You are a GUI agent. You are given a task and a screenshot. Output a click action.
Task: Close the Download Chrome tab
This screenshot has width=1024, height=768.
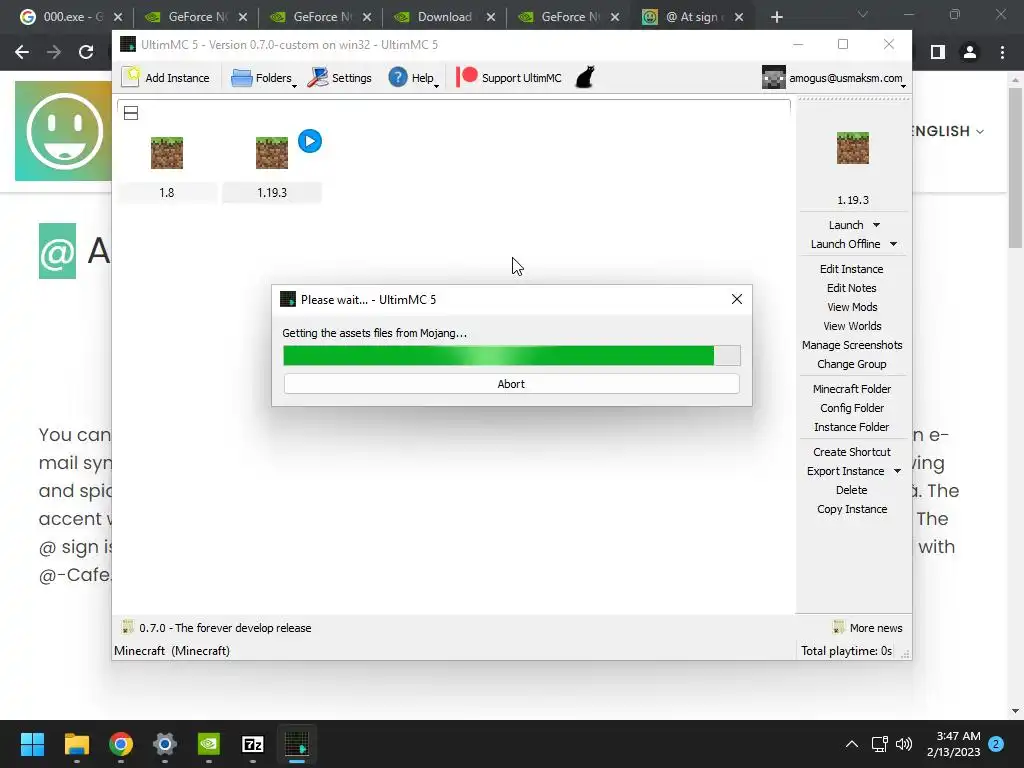point(491,17)
